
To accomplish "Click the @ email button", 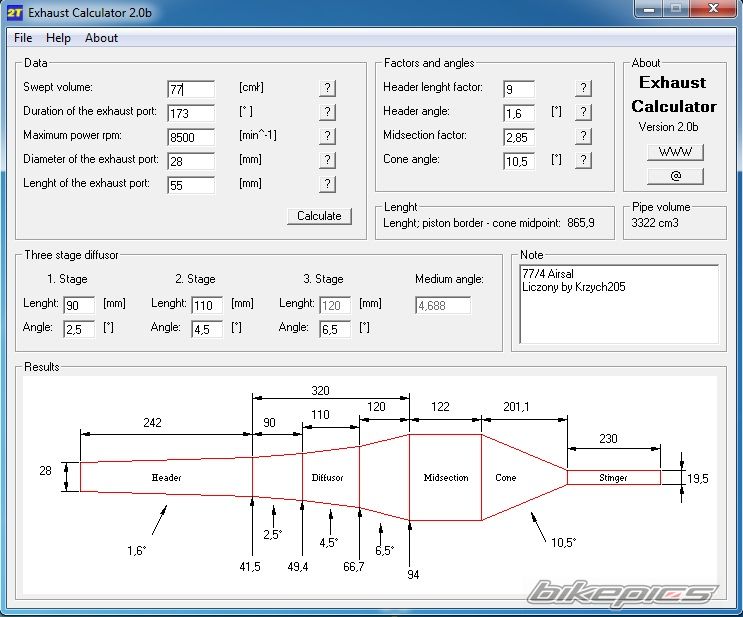I will coord(675,176).
